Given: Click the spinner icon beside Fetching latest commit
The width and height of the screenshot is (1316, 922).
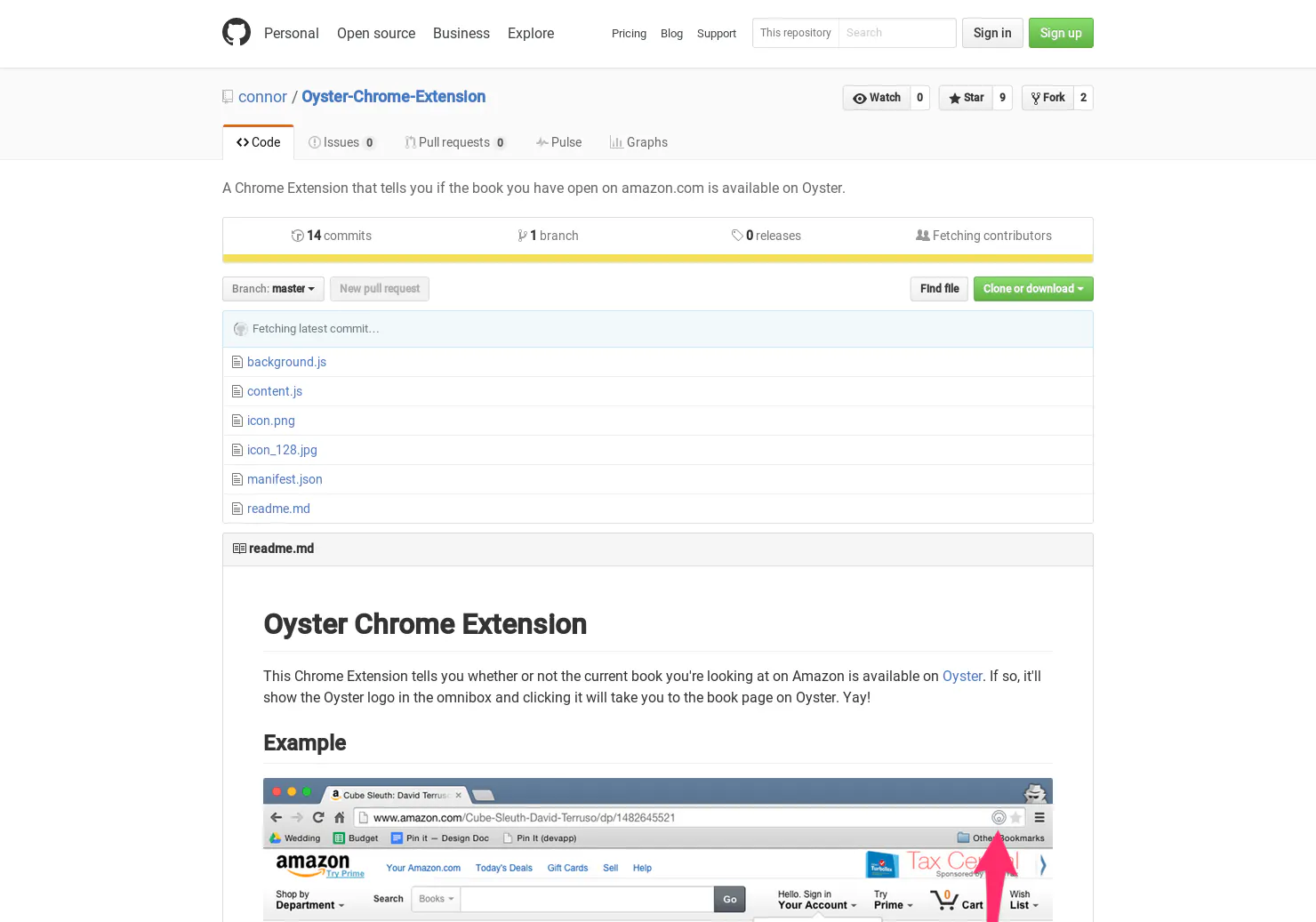Looking at the screenshot, I should coord(240,329).
